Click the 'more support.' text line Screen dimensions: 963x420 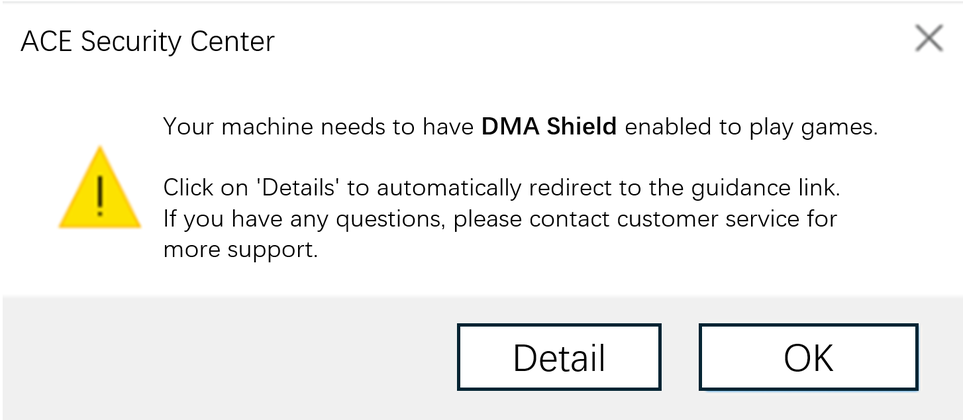click(240, 249)
